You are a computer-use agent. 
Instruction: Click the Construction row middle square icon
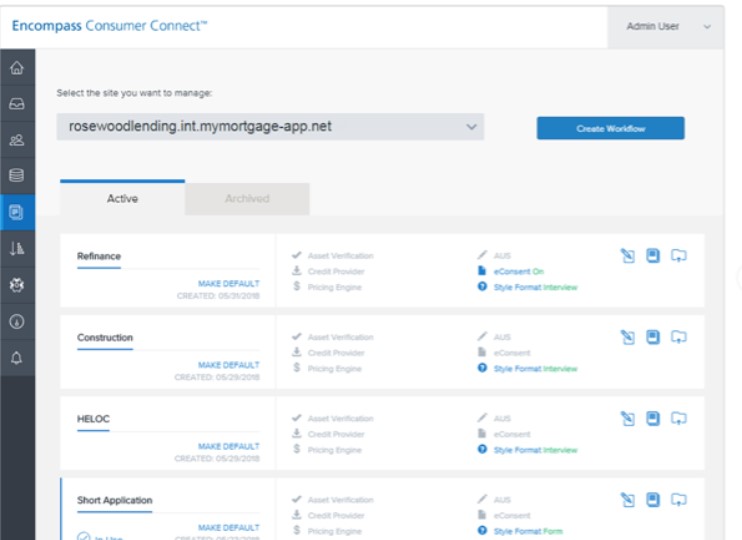[653, 337]
